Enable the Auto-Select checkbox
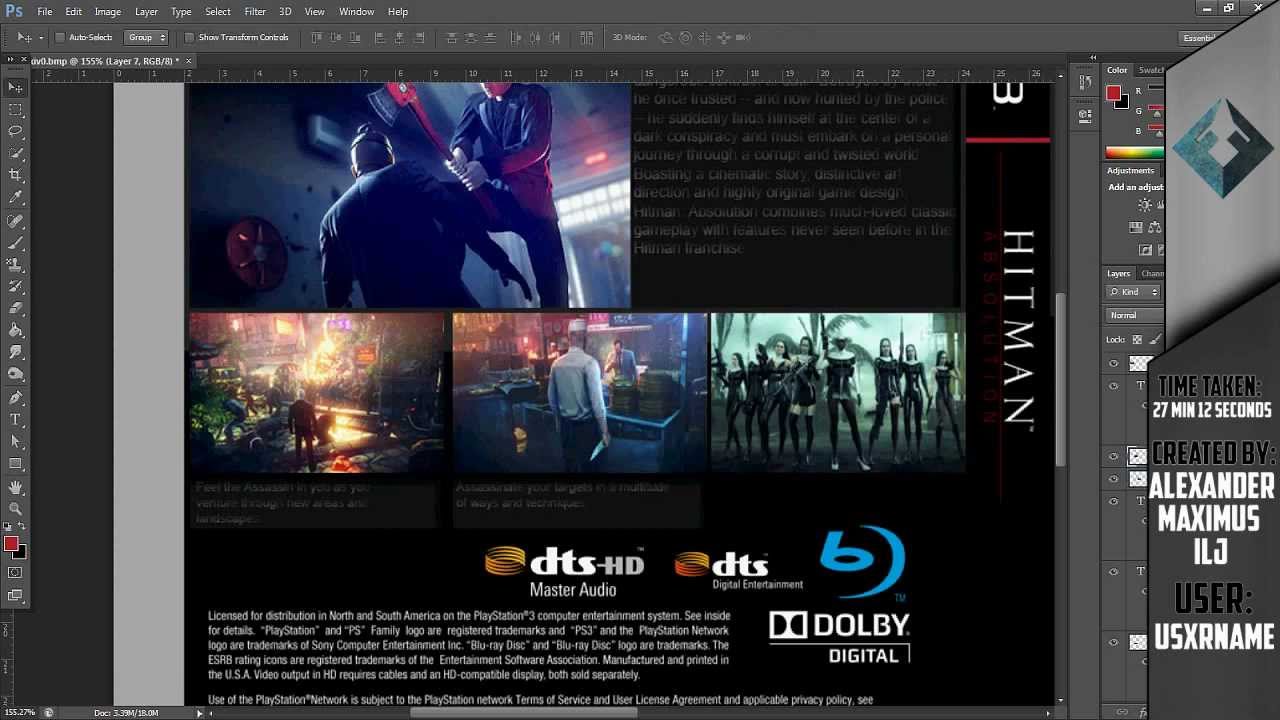Image resolution: width=1280 pixels, height=720 pixels. 60,37
